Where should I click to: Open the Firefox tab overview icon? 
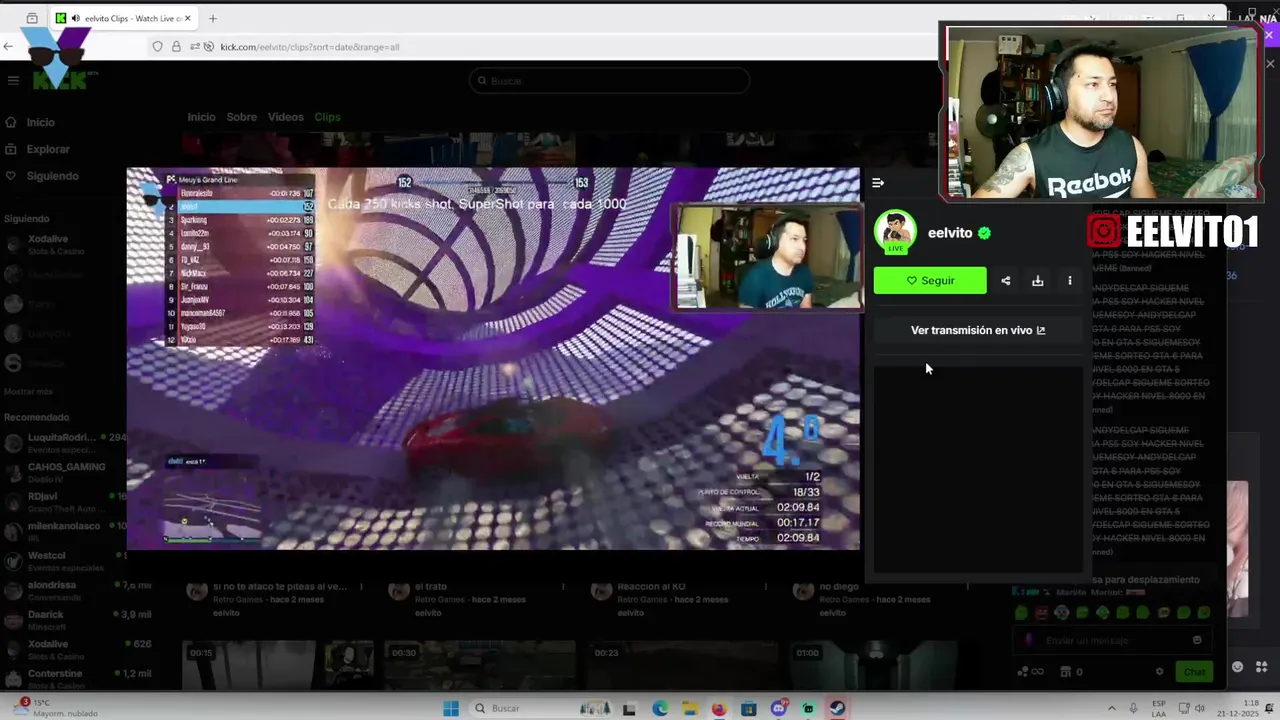32,18
